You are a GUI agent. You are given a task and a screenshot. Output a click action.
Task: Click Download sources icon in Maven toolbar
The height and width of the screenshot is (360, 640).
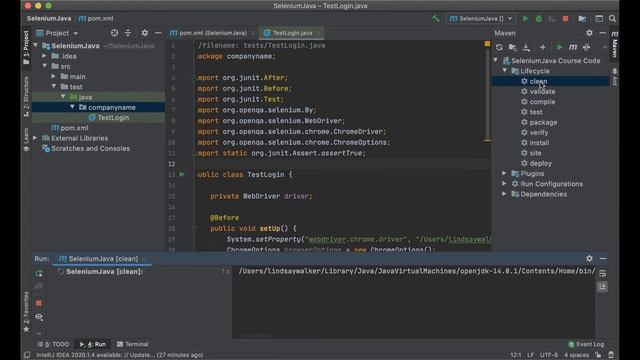click(x=527, y=47)
